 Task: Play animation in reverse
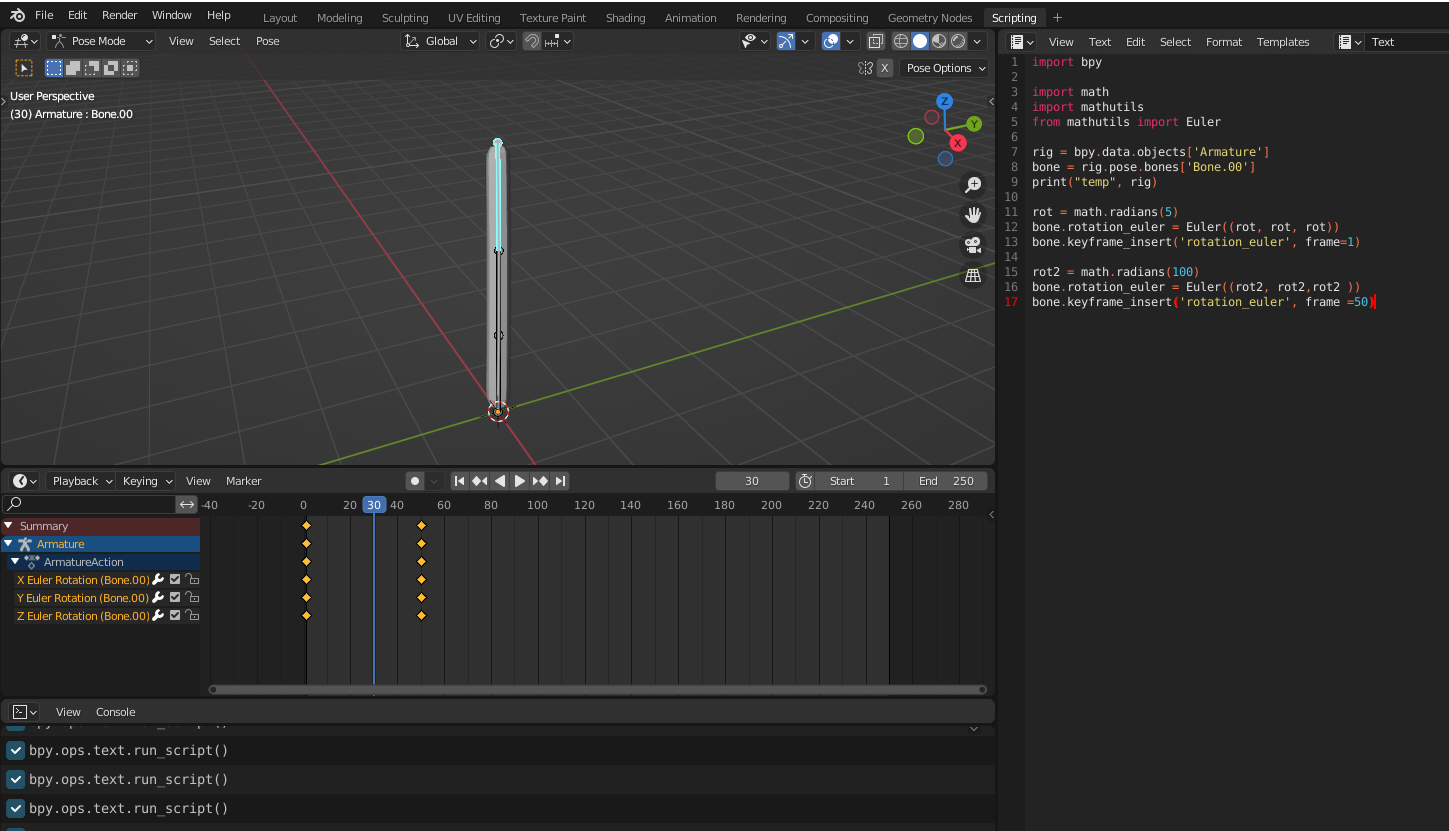coord(500,481)
